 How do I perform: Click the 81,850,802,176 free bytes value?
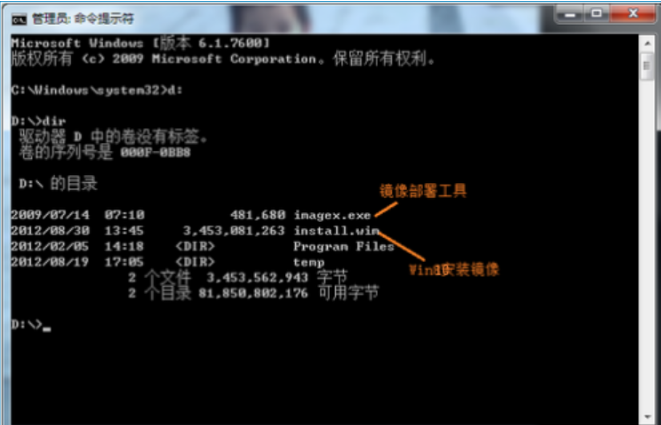click(253, 293)
